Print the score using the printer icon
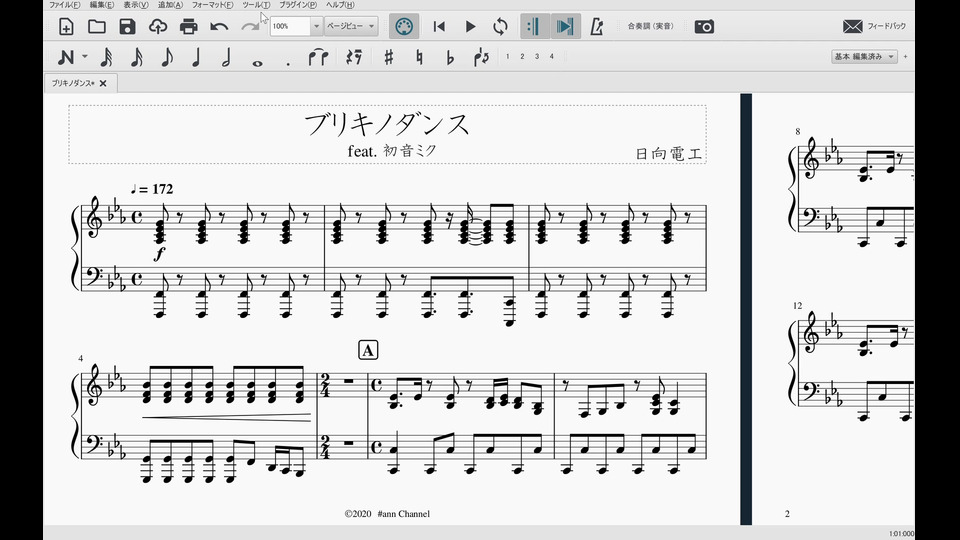960x540 pixels. (188, 26)
